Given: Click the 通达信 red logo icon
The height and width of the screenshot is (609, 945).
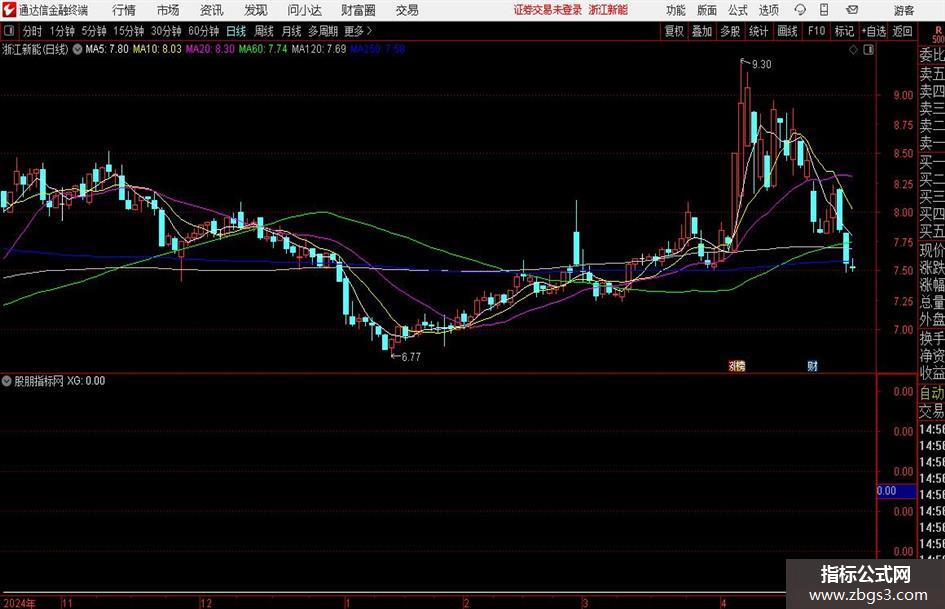Looking at the screenshot, I should (9, 10).
